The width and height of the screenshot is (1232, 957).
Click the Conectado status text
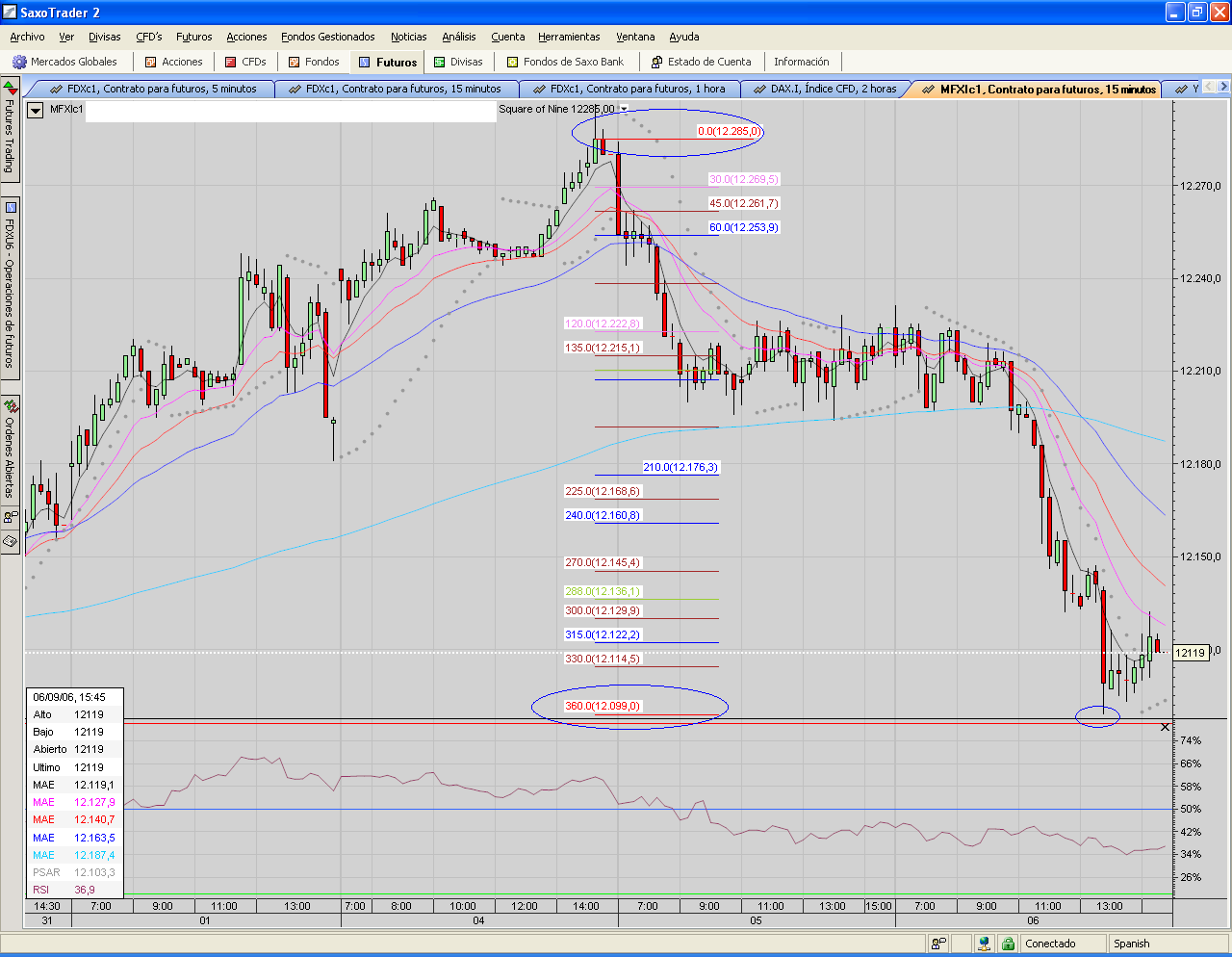pos(1050,944)
